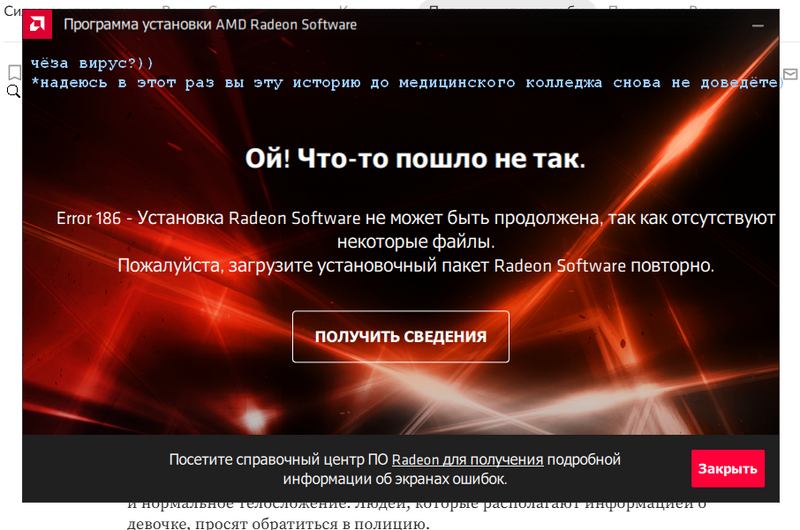Click the line Пожалуйста, загрузите установочный пакет
Viewport: 800px width, 530px height.
[x=416, y=266]
